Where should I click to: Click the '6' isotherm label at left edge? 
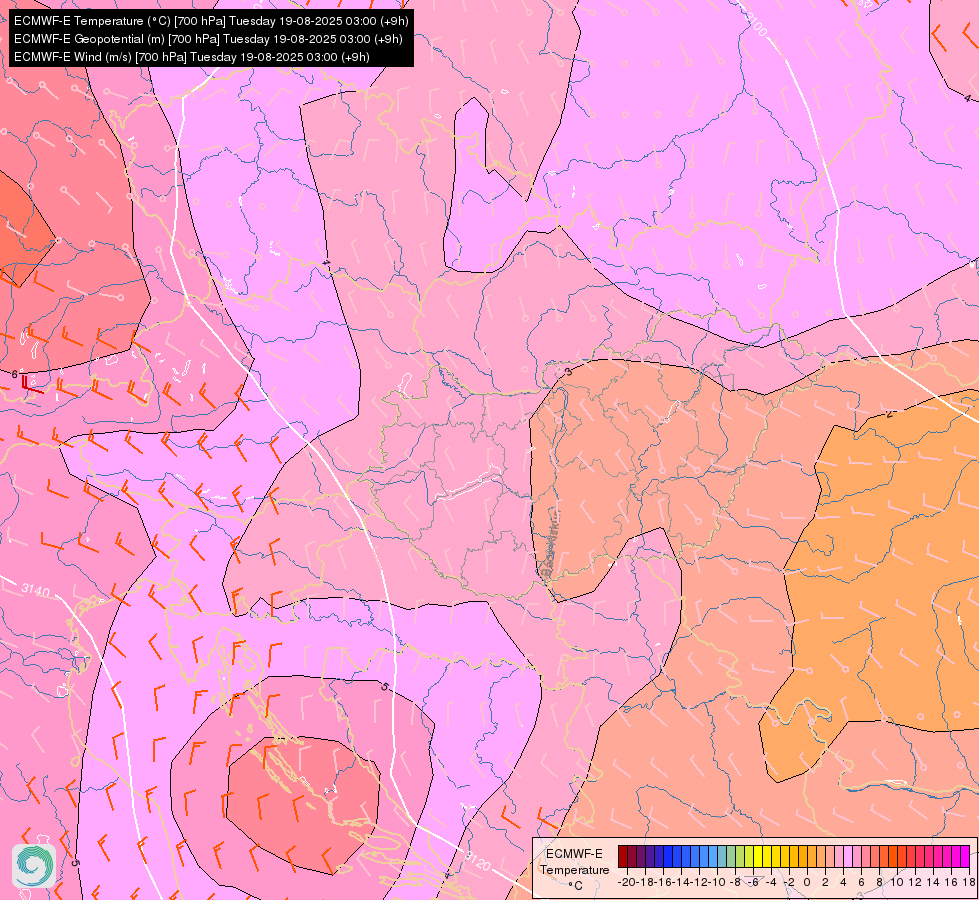pos(14,374)
